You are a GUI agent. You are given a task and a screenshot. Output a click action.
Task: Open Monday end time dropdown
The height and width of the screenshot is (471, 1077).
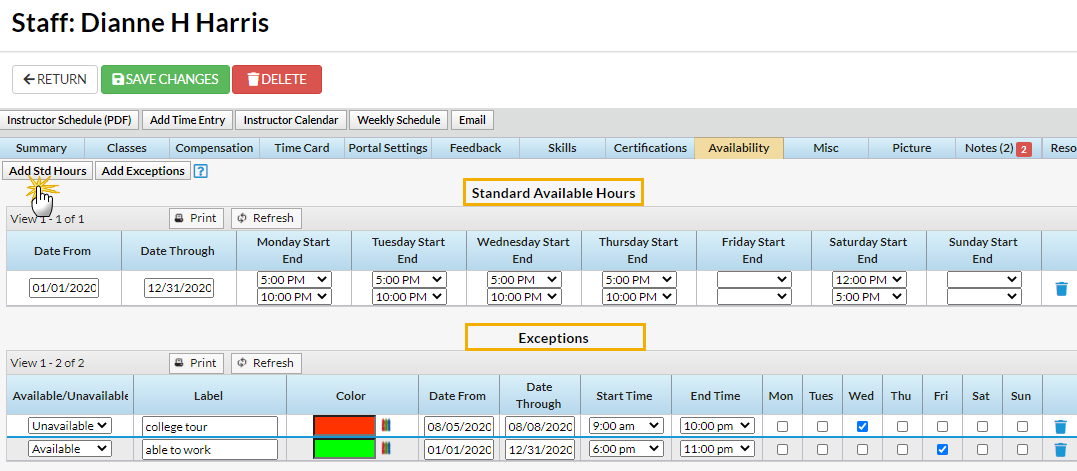[x=294, y=297]
